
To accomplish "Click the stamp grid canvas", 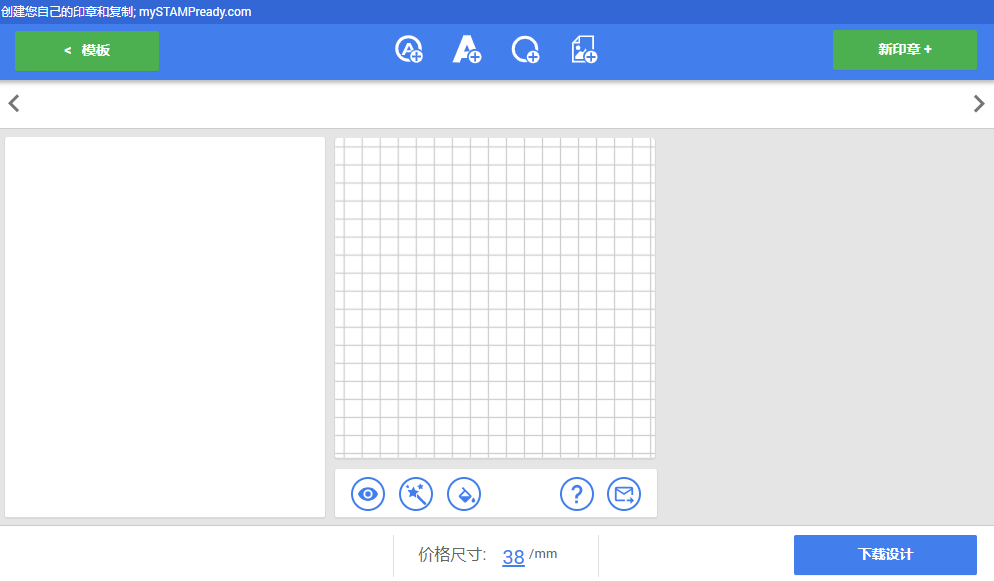I will [495, 298].
